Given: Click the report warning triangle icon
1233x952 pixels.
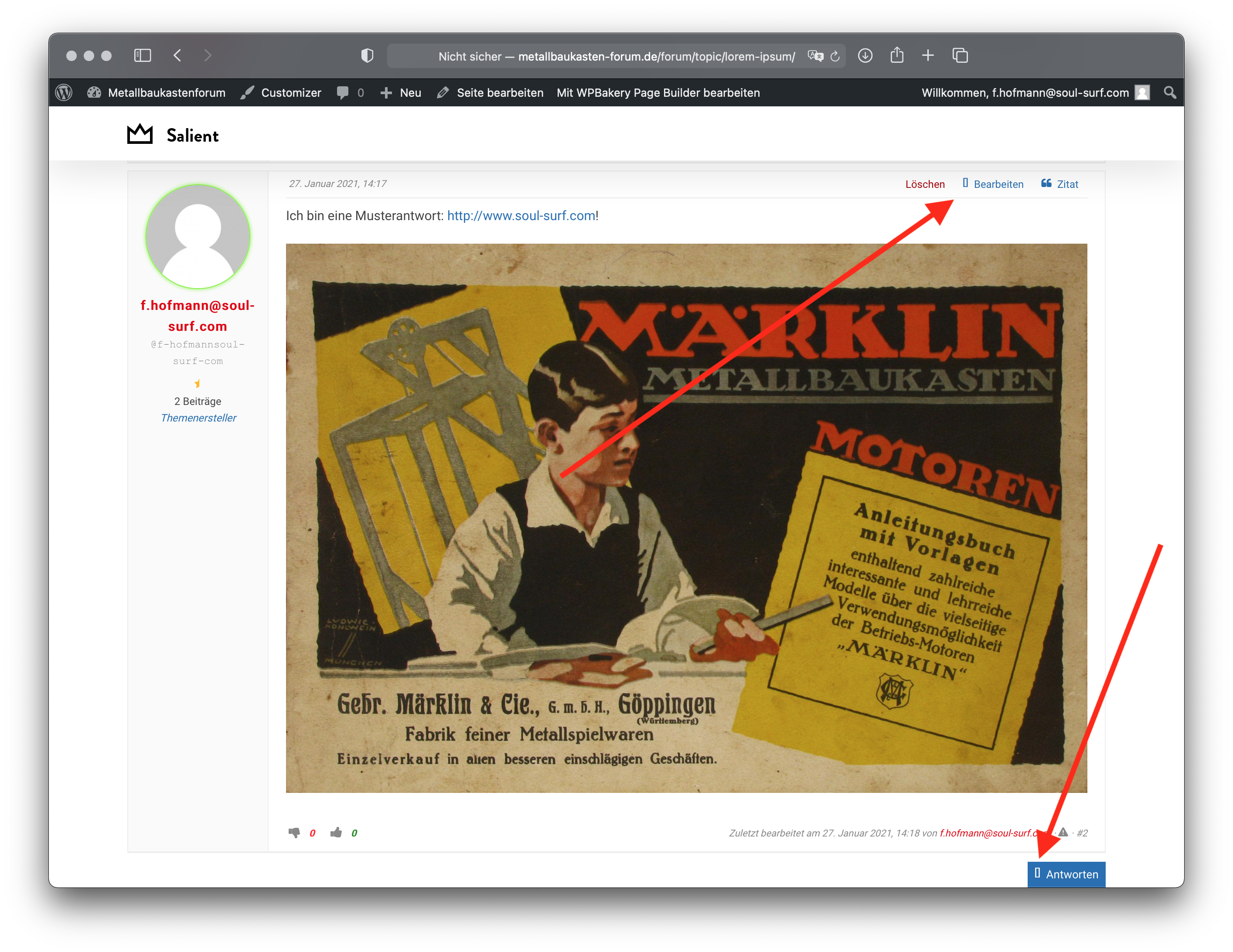Looking at the screenshot, I should [x=1063, y=833].
